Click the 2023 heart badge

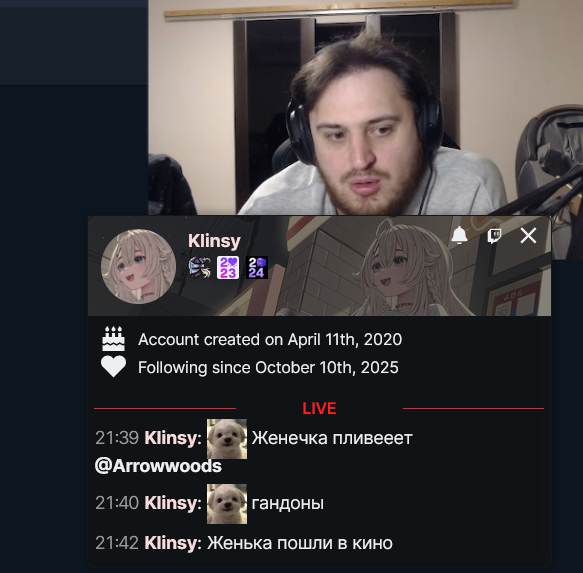[x=228, y=267]
